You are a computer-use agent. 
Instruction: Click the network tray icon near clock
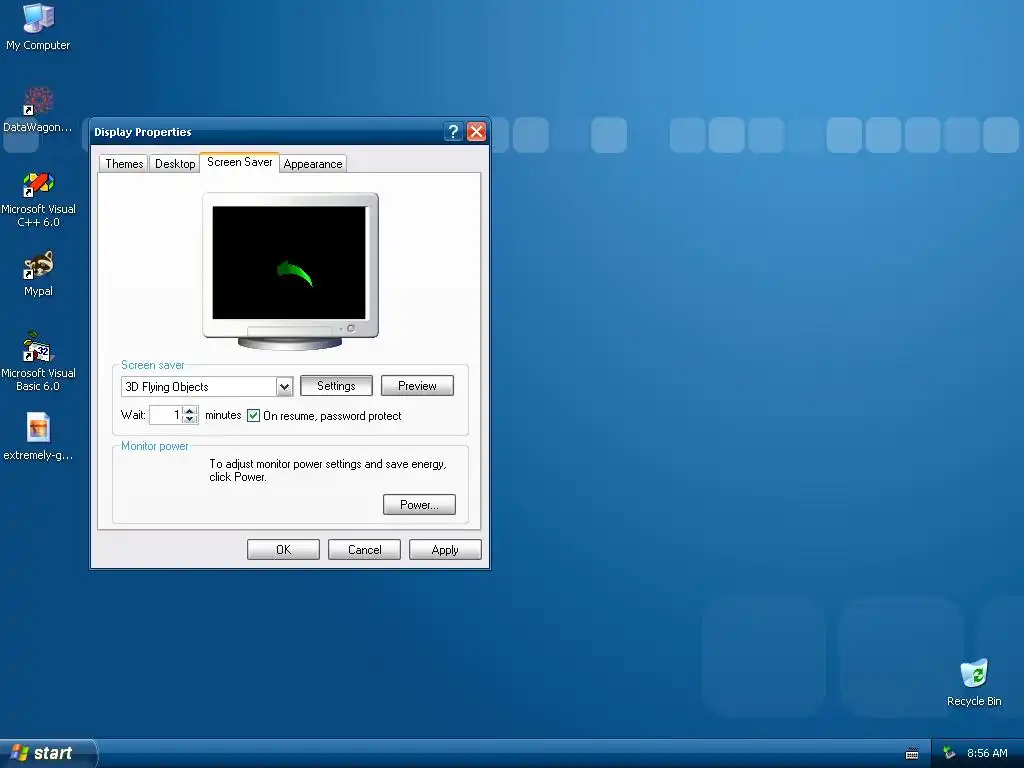coord(949,753)
